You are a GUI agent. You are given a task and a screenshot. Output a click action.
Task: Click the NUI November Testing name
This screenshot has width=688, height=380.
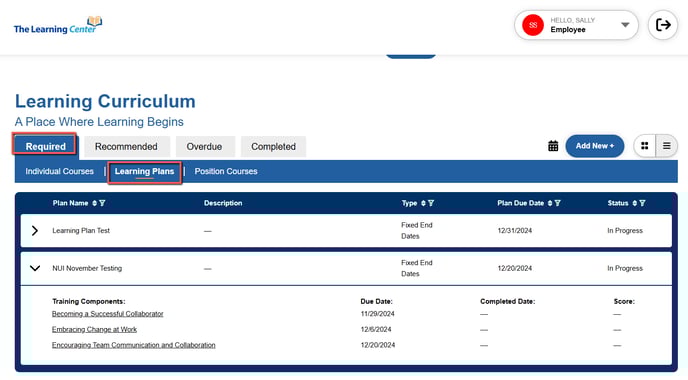87,268
